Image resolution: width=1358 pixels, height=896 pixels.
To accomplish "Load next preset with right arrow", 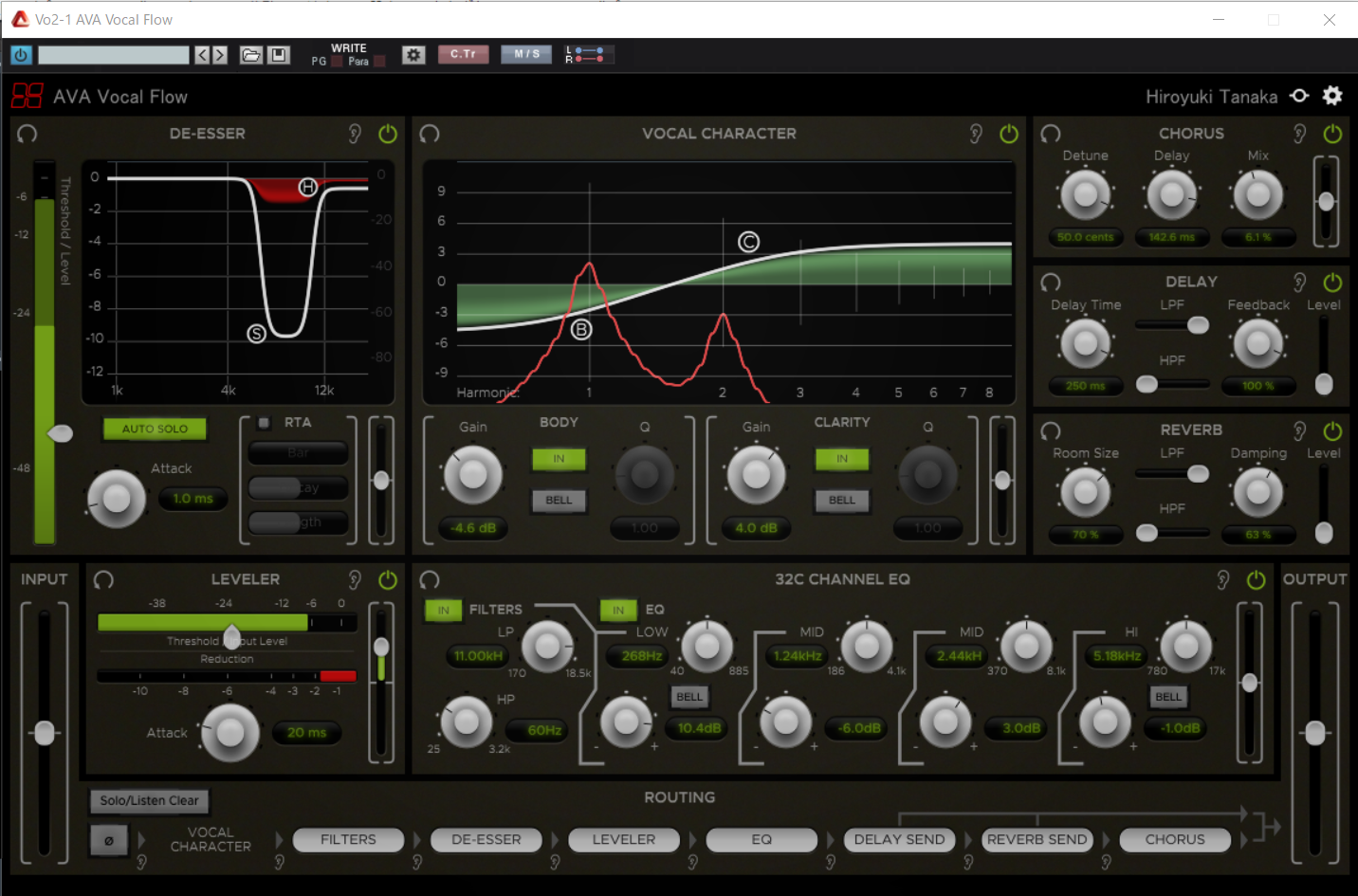I will coord(220,55).
